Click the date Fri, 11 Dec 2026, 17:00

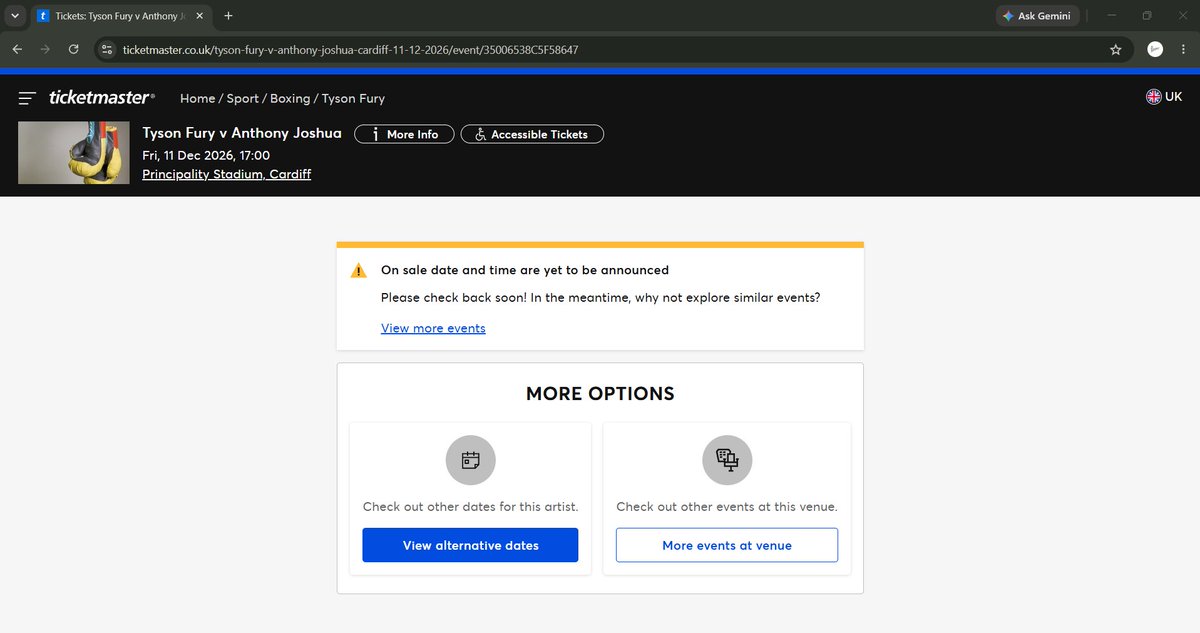coord(206,155)
